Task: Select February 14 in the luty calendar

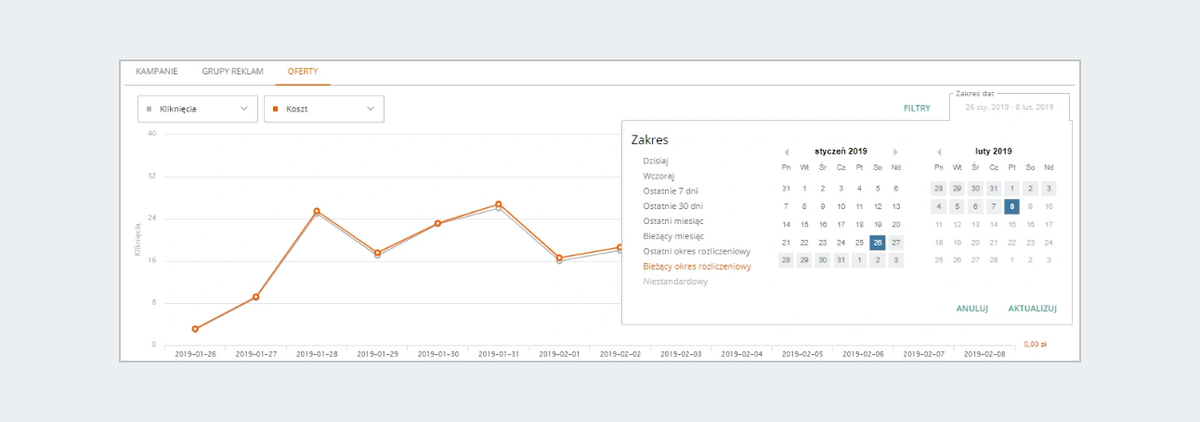Action: pyautogui.click(x=993, y=224)
